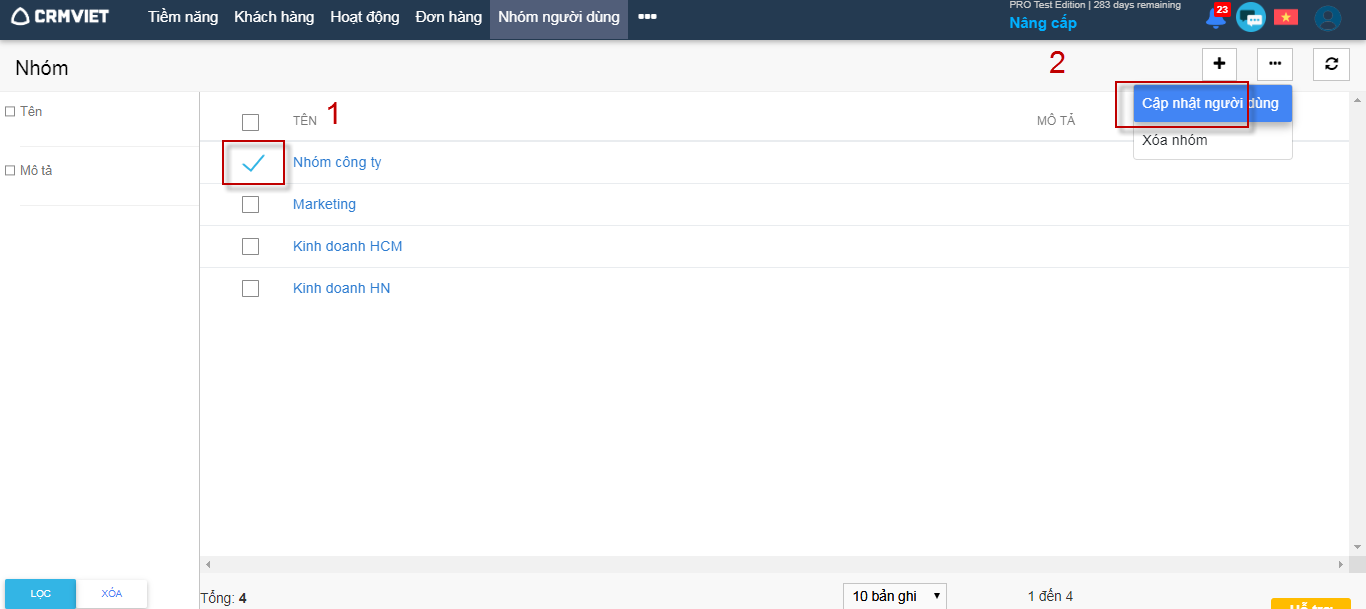Enable the Tên filter checkbox
This screenshot has width=1366, height=609.
10,112
